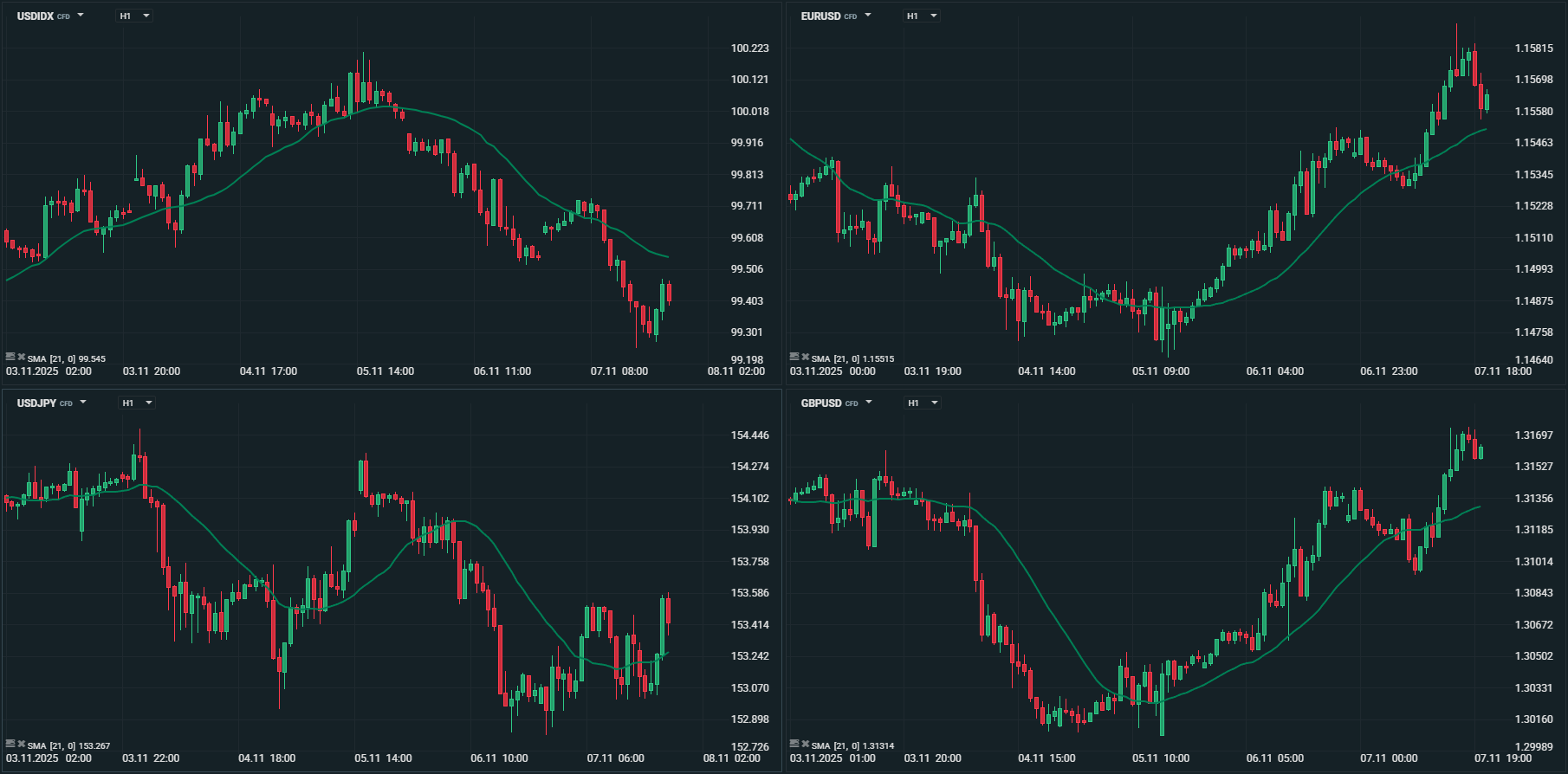The image size is (1568, 774).
Task: Remove SMA indicator from GBPUSD chart
Action: point(805,744)
